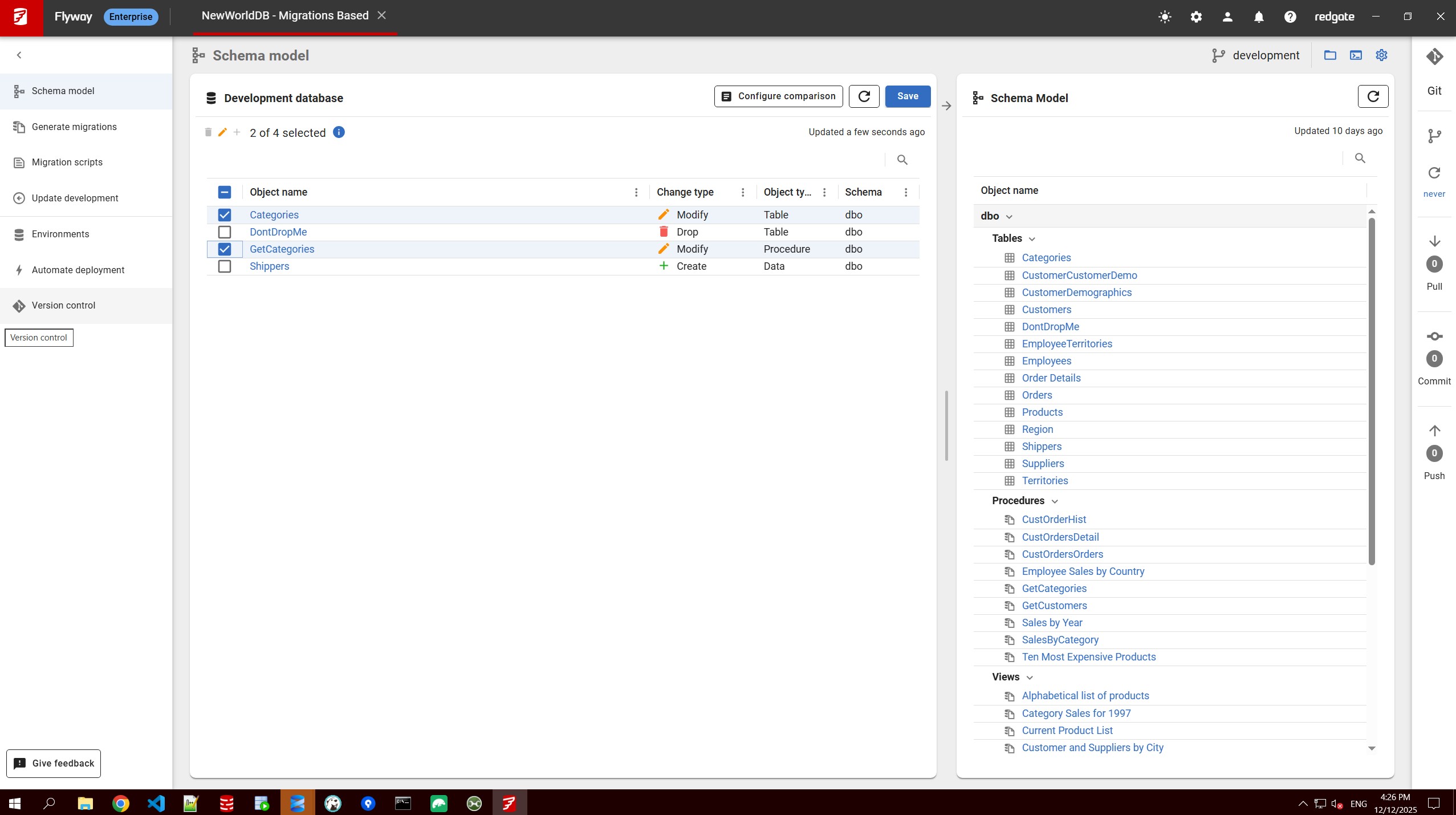Select Migration scripts from the sidebar

(67, 162)
